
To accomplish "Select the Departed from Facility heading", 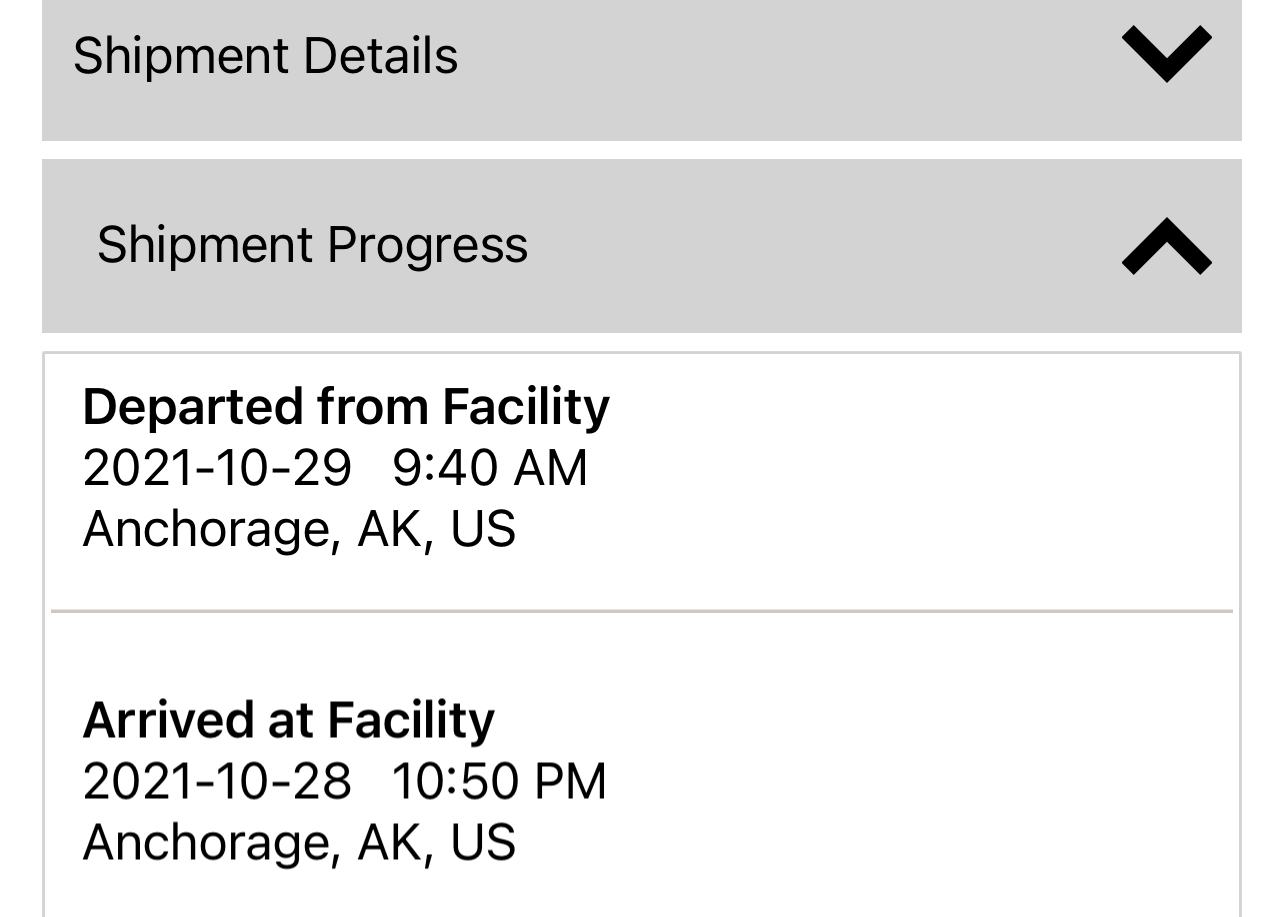I will coord(346,407).
